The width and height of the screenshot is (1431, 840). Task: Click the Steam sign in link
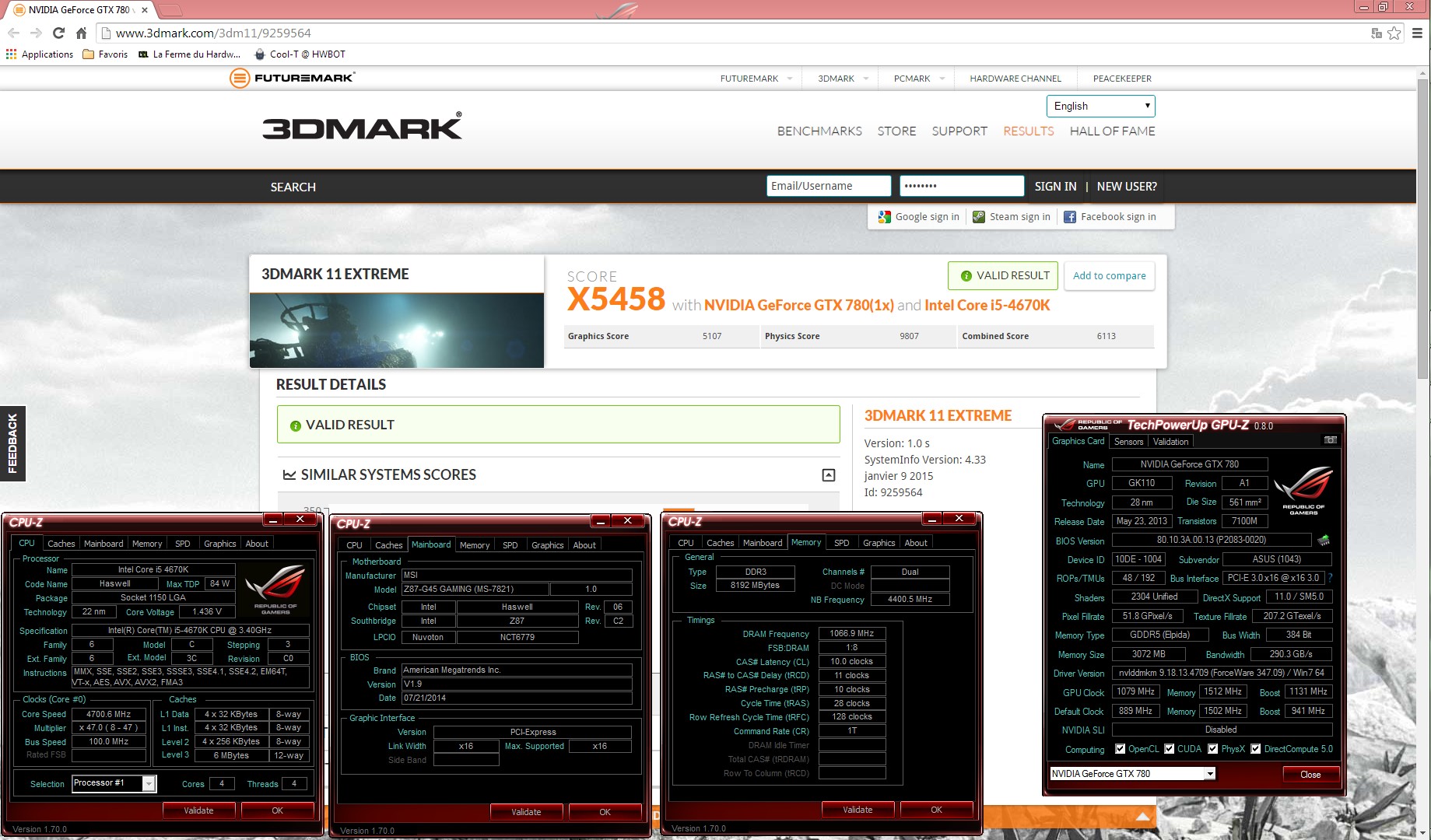(x=1012, y=217)
